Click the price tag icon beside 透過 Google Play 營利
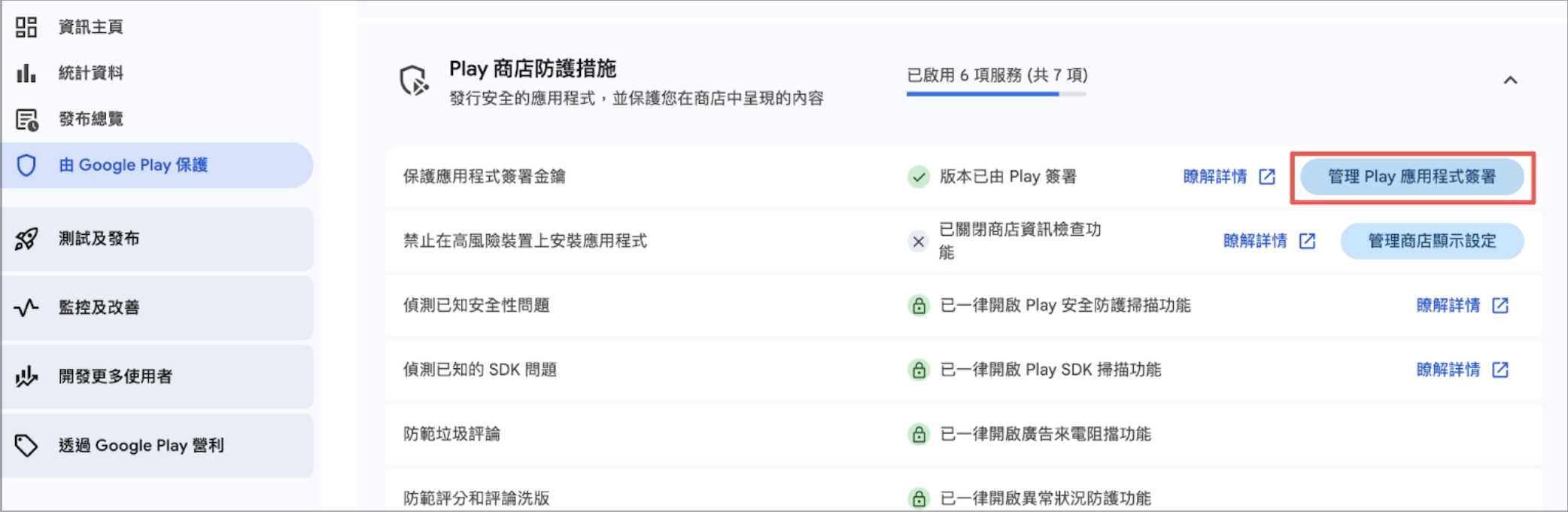 coord(26,446)
